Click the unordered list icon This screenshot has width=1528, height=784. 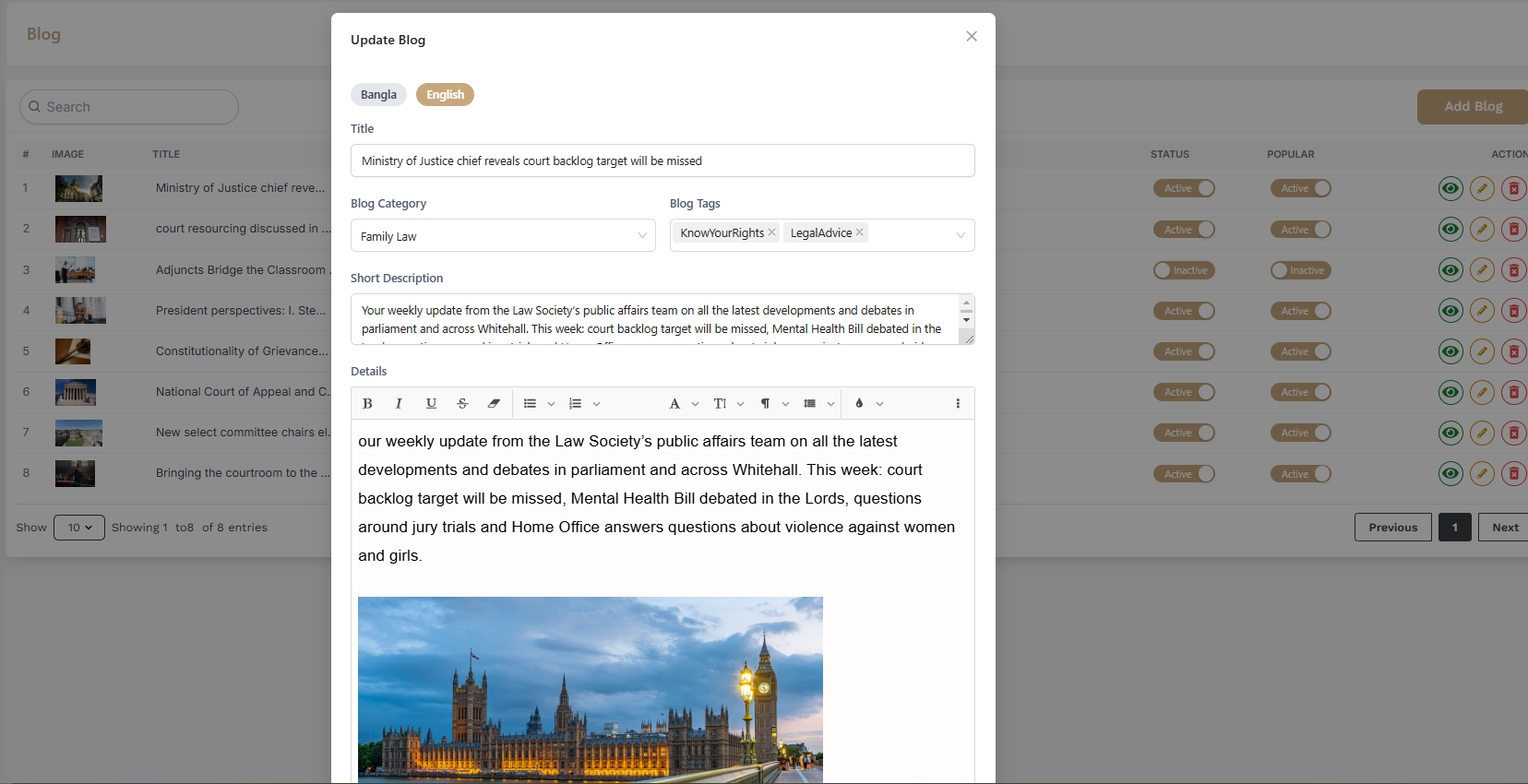pos(530,404)
